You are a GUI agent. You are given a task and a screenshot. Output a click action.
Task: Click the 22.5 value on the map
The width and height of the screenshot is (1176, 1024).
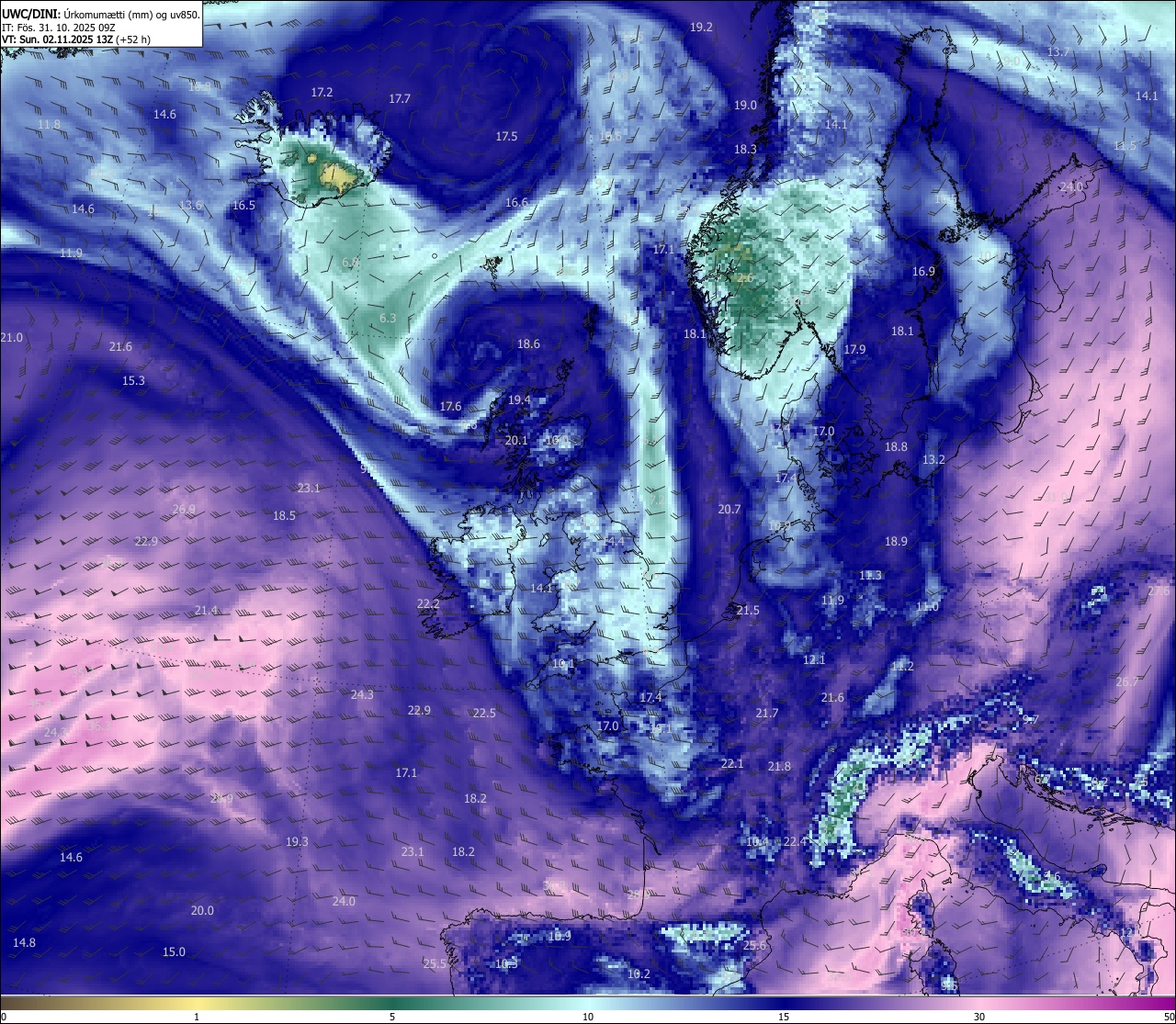point(484,714)
